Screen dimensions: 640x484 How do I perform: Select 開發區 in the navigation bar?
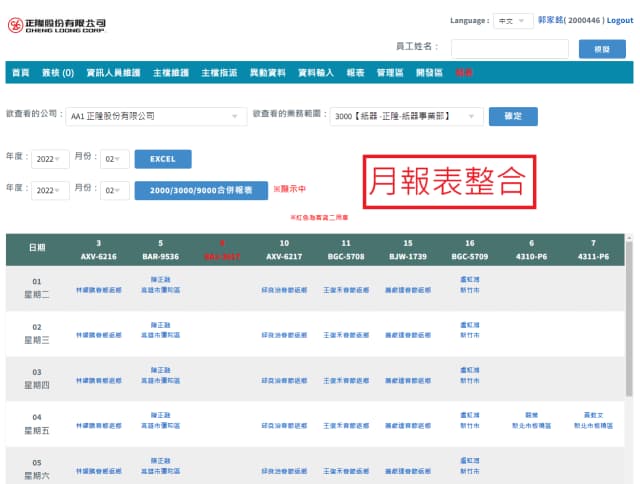point(429,73)
